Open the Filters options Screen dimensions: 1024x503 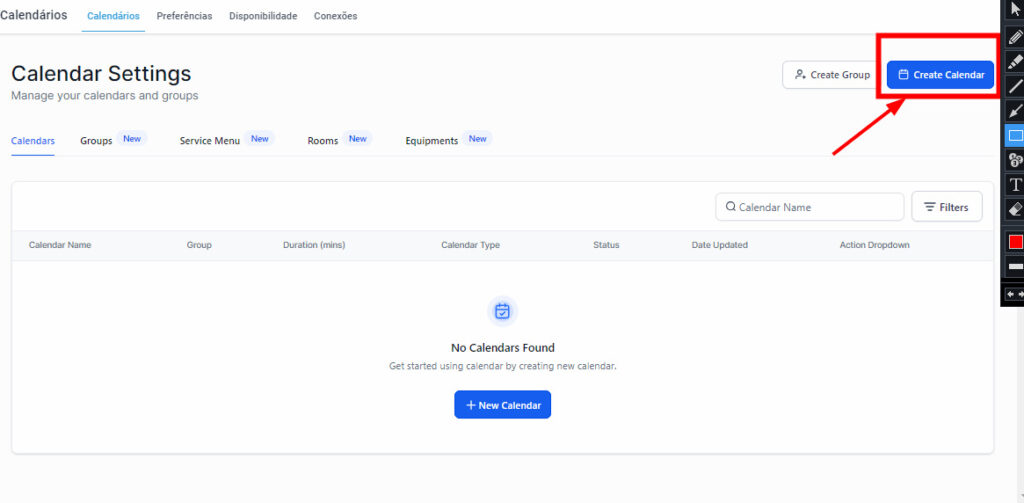coord(946,207)
